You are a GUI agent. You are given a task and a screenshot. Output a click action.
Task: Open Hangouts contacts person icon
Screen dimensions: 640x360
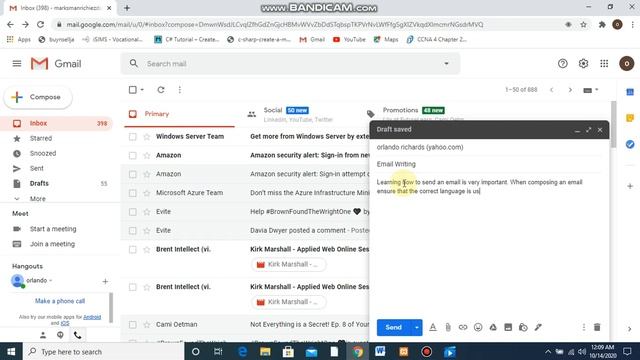pyautogui.click(x=43, y=336)
